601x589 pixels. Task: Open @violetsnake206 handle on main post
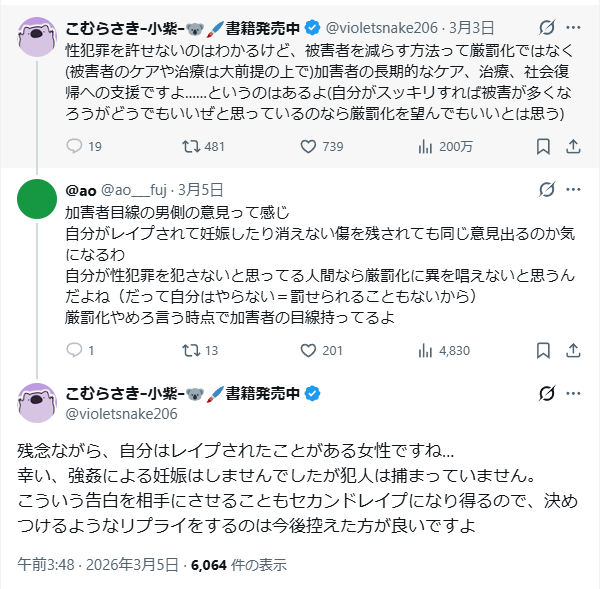(x=121, y=413)
